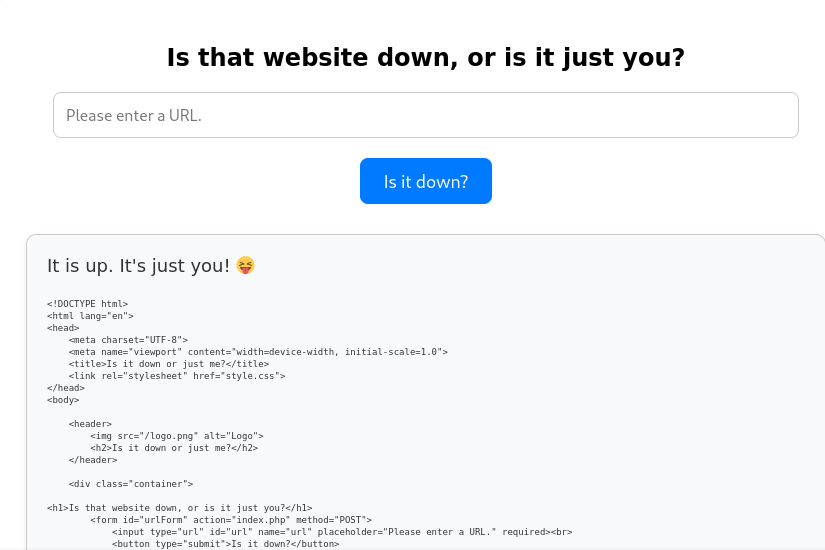
Task: Click the closing </head> tag line
Action: tap(66, 388)
